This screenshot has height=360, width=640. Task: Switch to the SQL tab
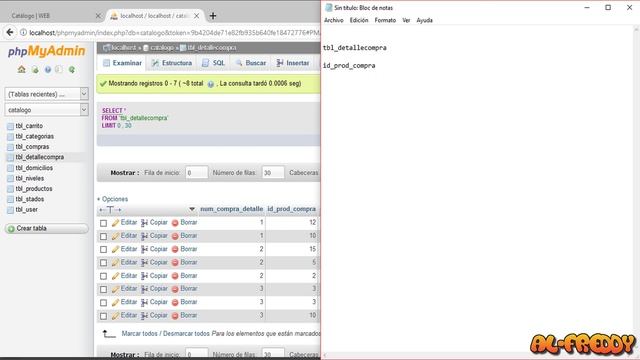[213, 63]
